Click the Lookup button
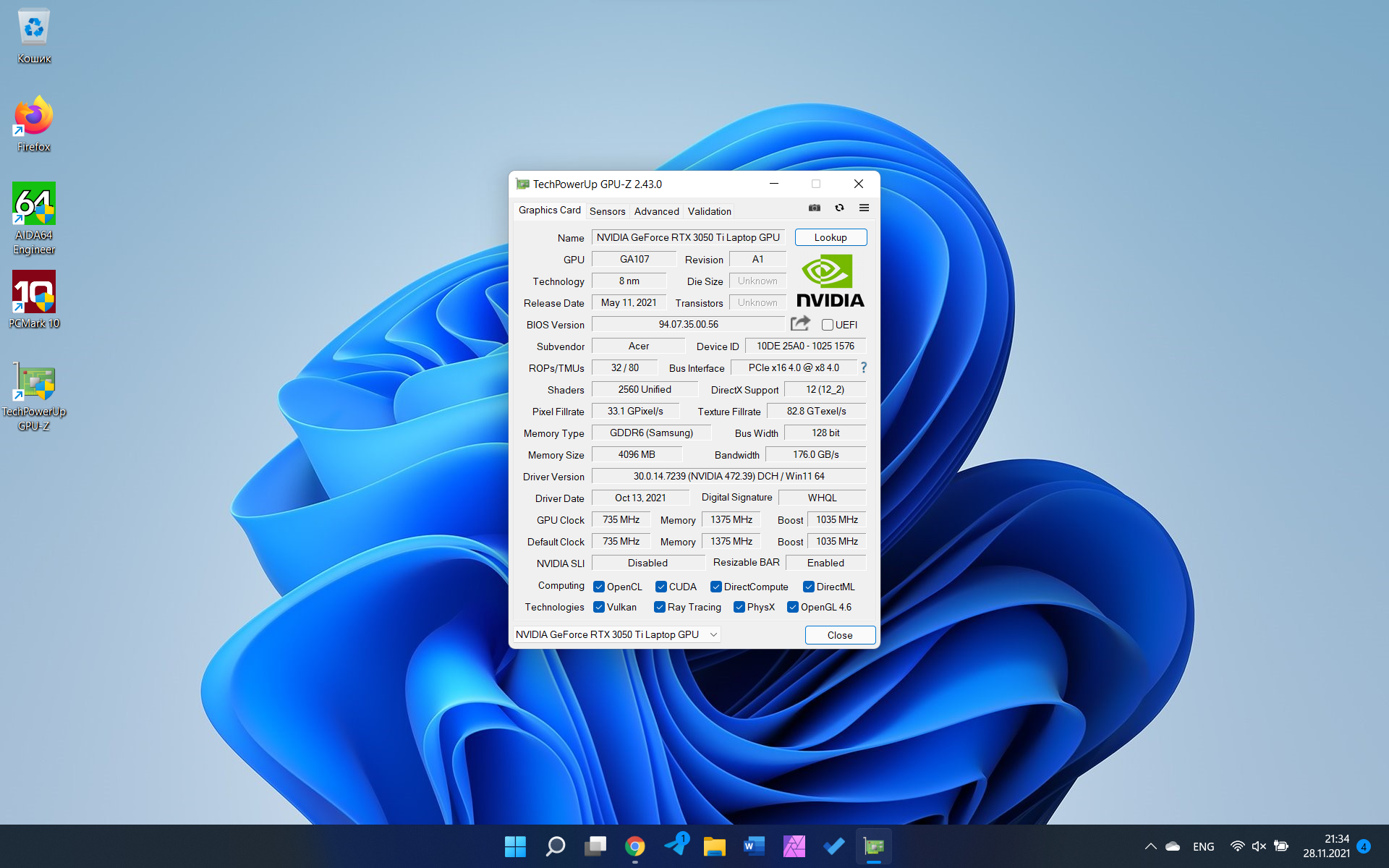1389x868 pixels. coord(831,237)
